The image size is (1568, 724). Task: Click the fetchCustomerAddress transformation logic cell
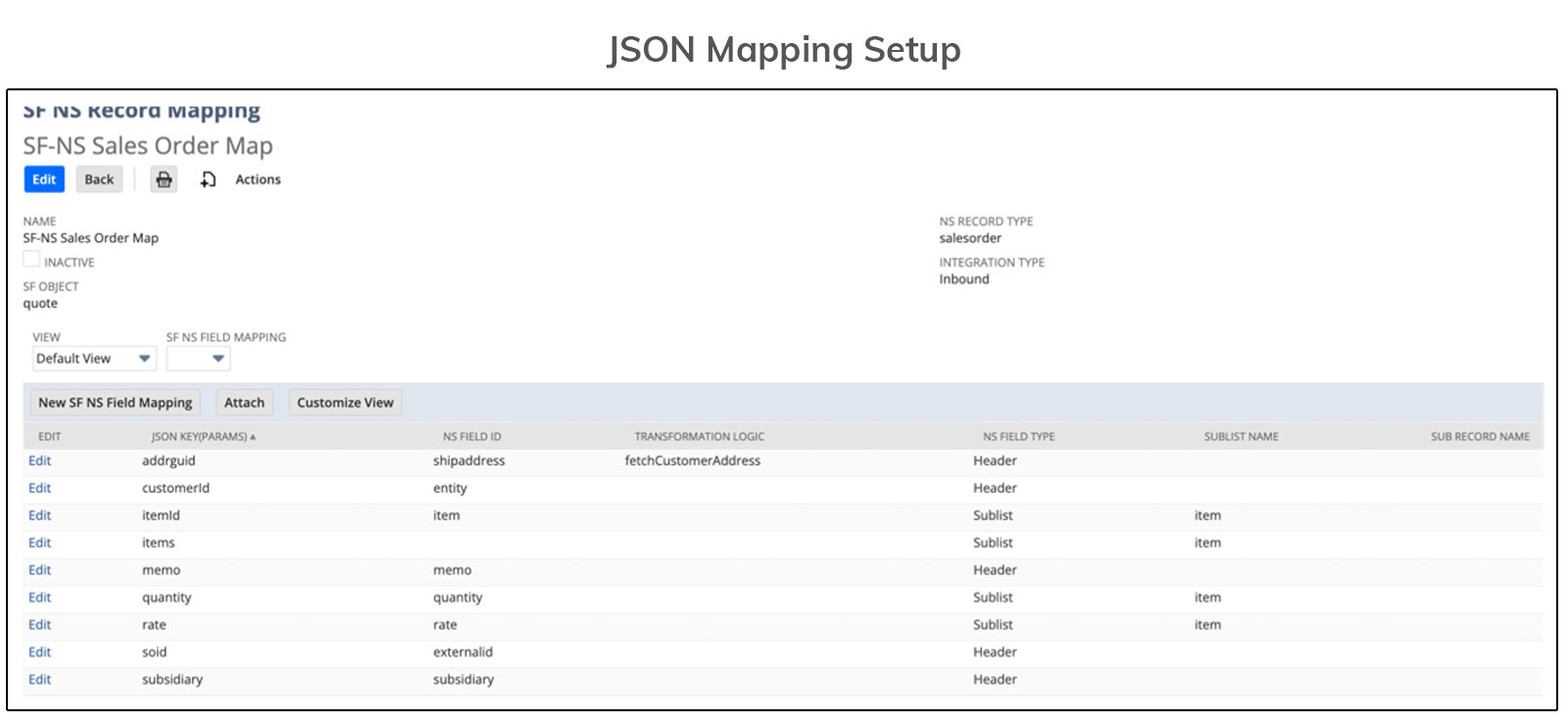(x=692, y=460)
